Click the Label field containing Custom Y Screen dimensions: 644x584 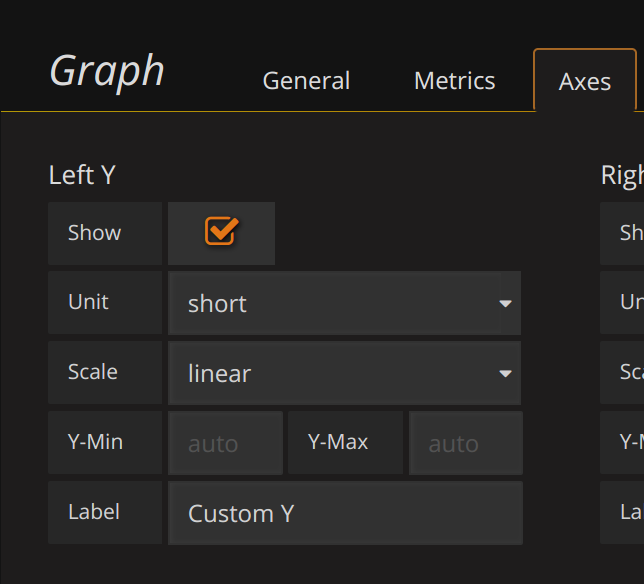coord(345,513)
